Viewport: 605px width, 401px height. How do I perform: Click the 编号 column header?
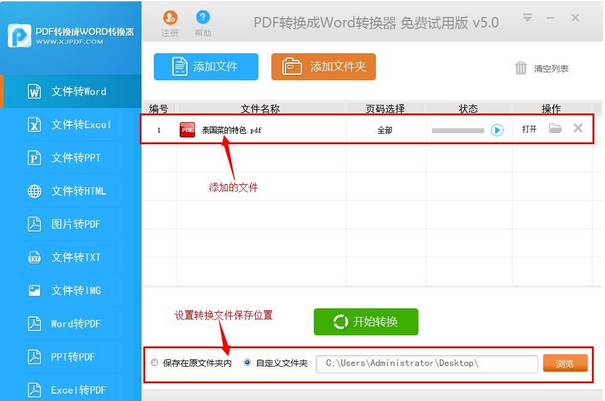[159, 109]
